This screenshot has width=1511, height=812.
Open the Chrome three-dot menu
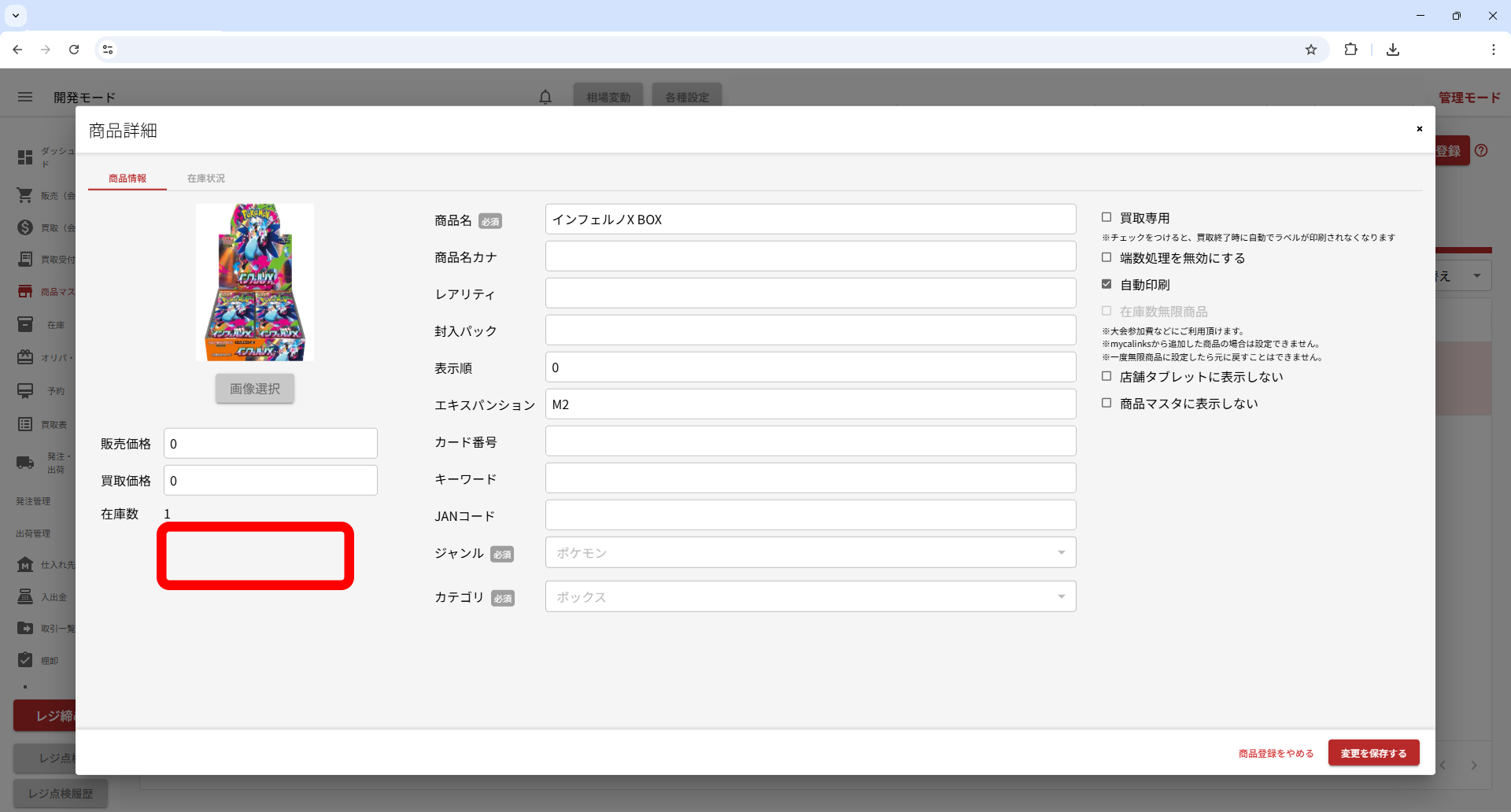1493,50
